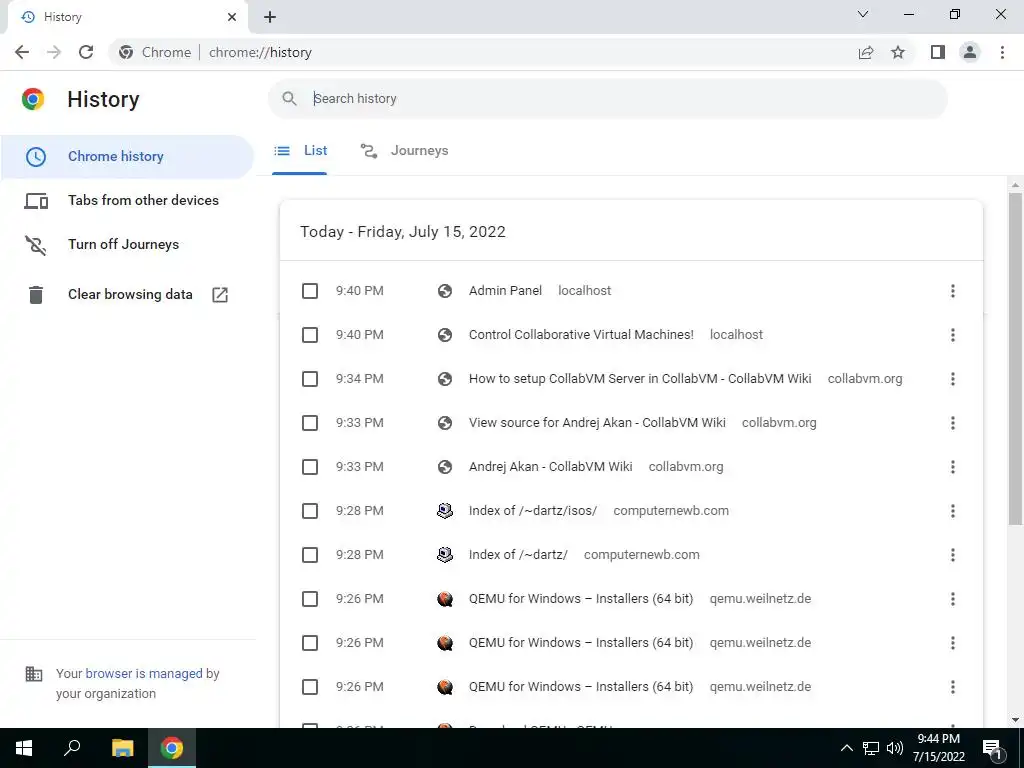The width and height of the screenshot is (1024, 768).
Task: Tick the Index of /~dartz/isos/ checkbox
Action: [x=310, y=511]
